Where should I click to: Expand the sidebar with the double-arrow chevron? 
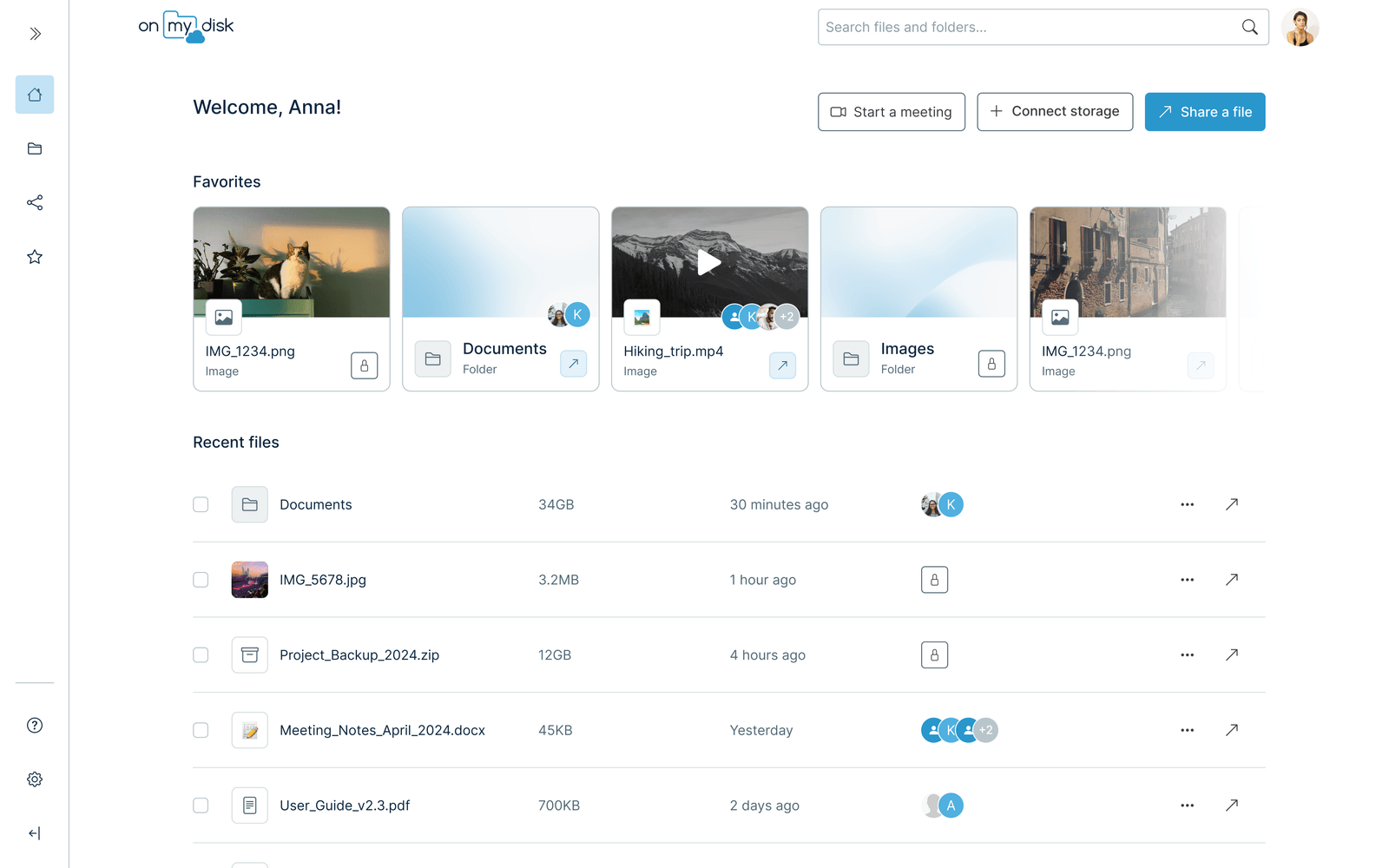tap(35, 33)
